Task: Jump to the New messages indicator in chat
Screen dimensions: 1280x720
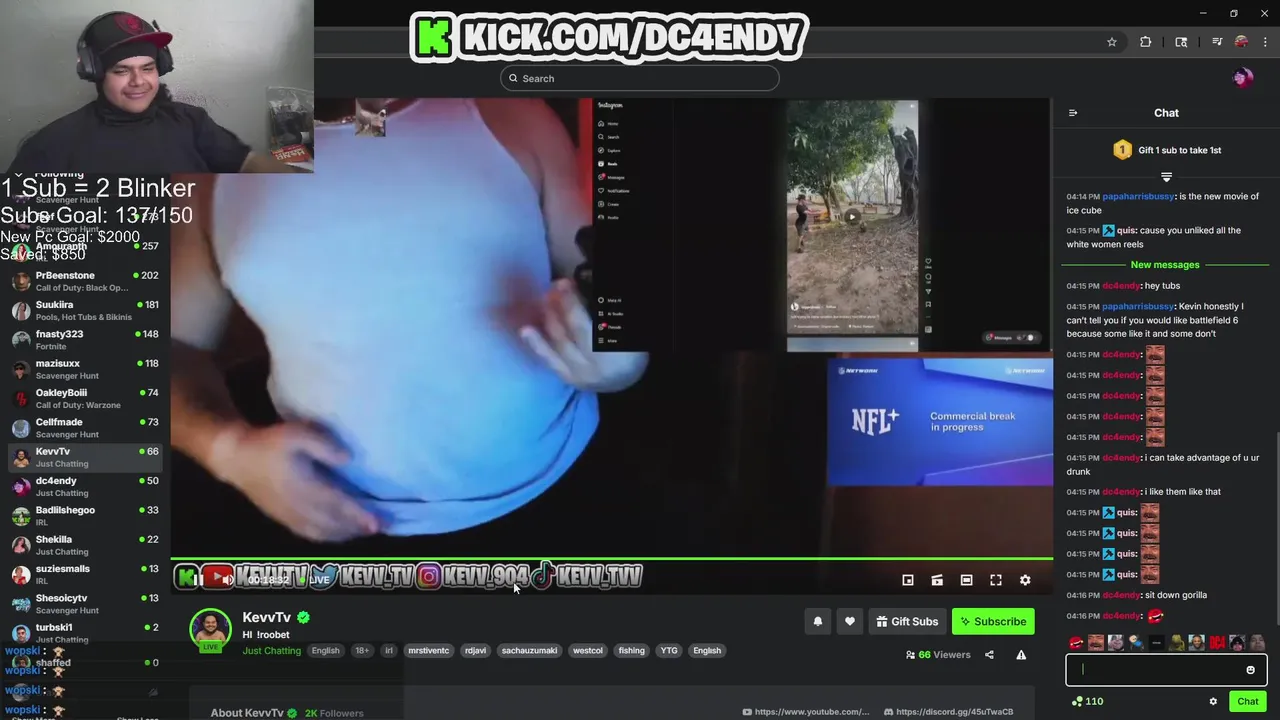Action: [1165, 265]
